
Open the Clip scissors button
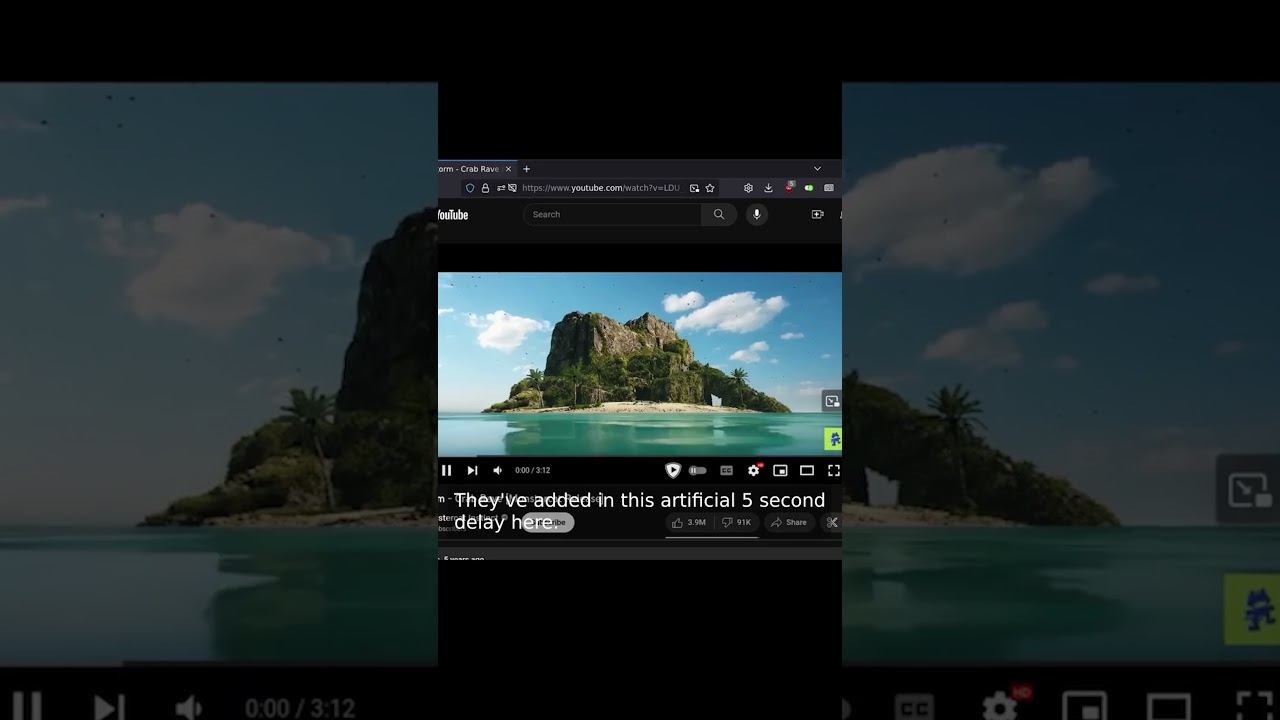[832, 522]
